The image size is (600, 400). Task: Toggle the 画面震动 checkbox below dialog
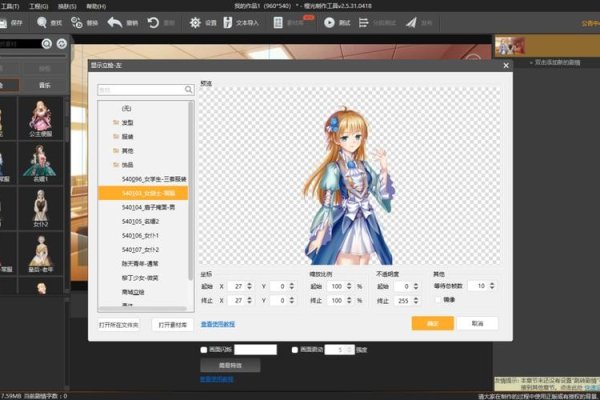tap(295, 350)
